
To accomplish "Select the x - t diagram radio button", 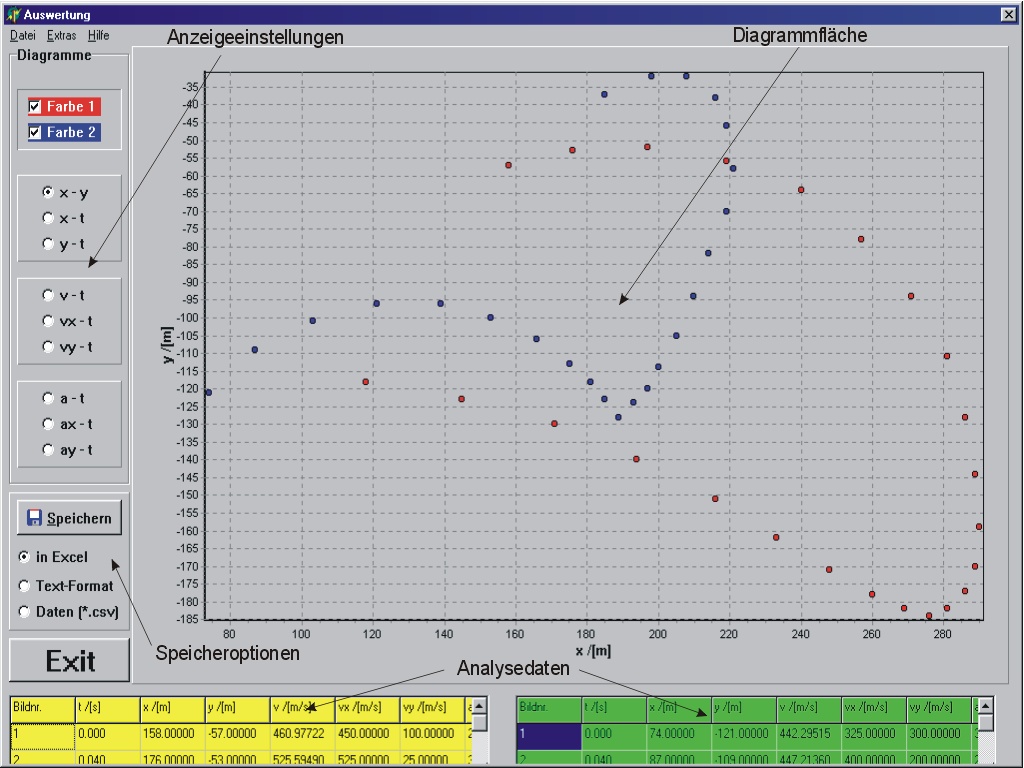I will click(48, 218).
